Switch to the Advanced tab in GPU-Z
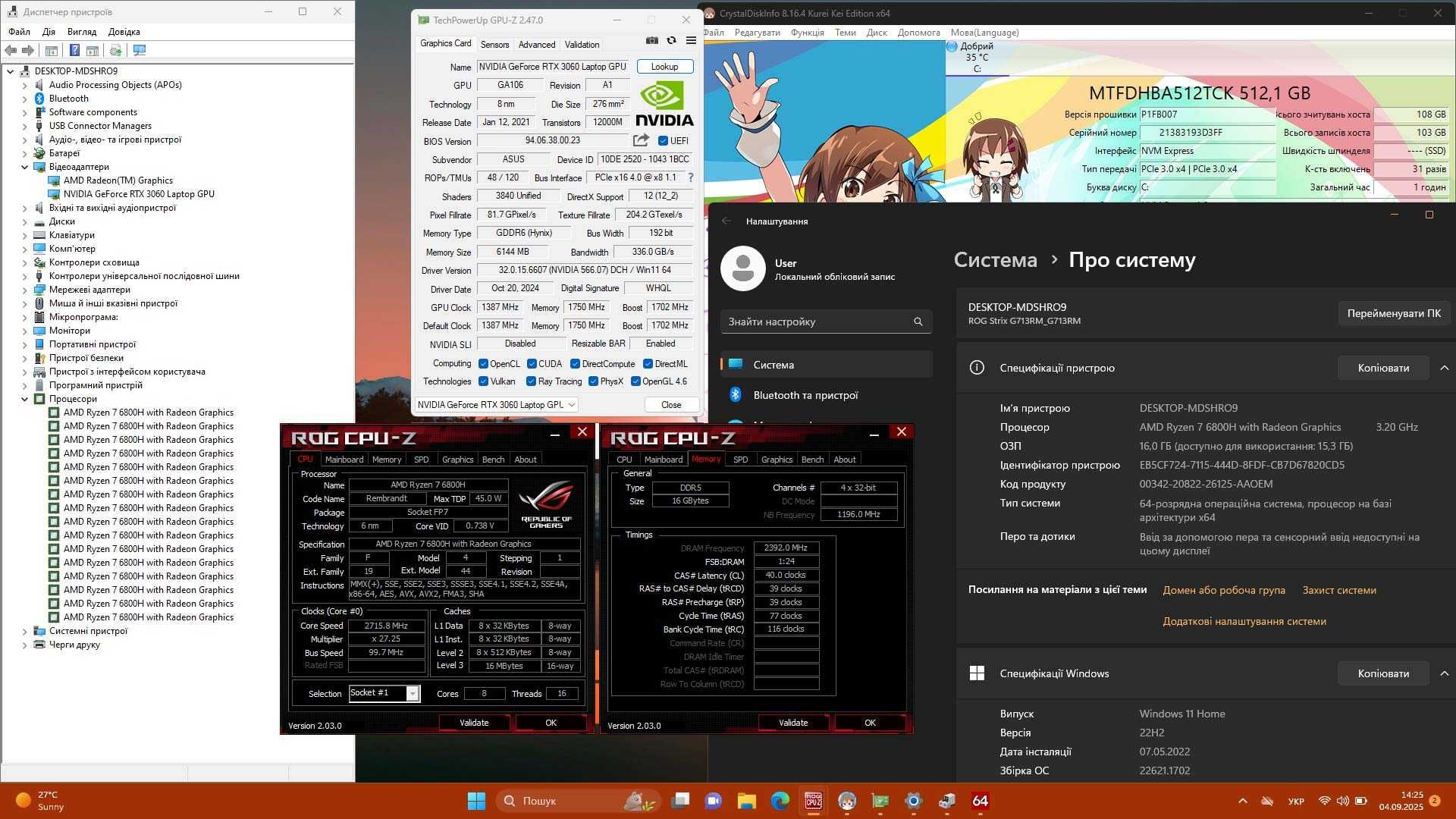1456x819 pixels. pyautogui.click(x=537, y=45)
